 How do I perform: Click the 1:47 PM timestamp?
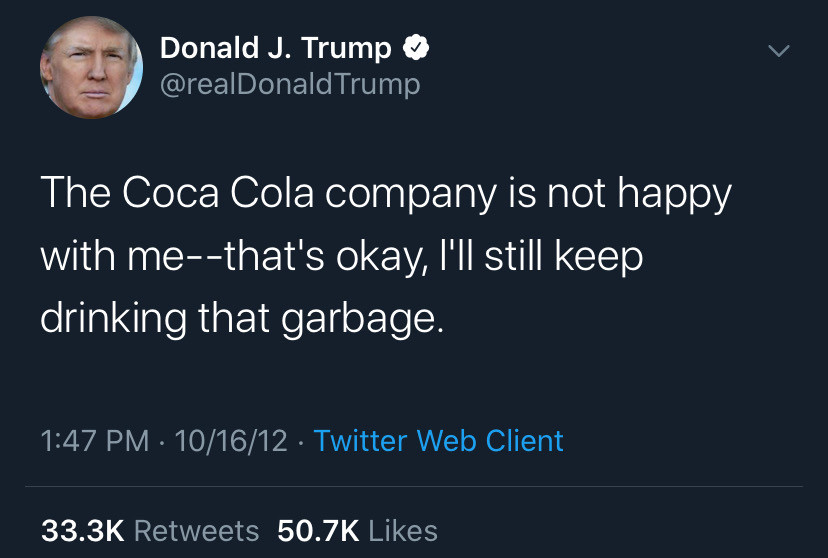(x=97, y=440)
